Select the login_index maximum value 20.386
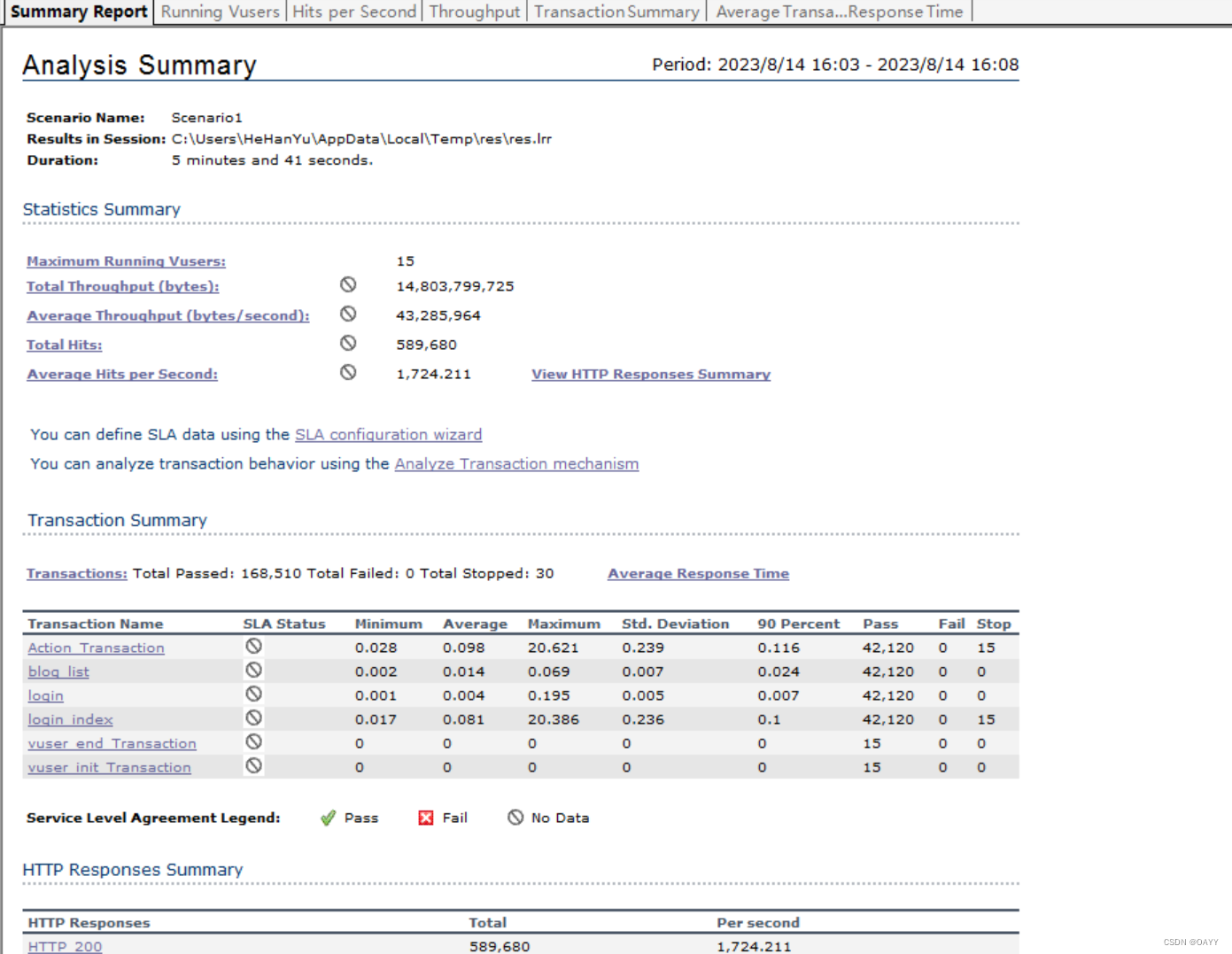 (554, 719)
